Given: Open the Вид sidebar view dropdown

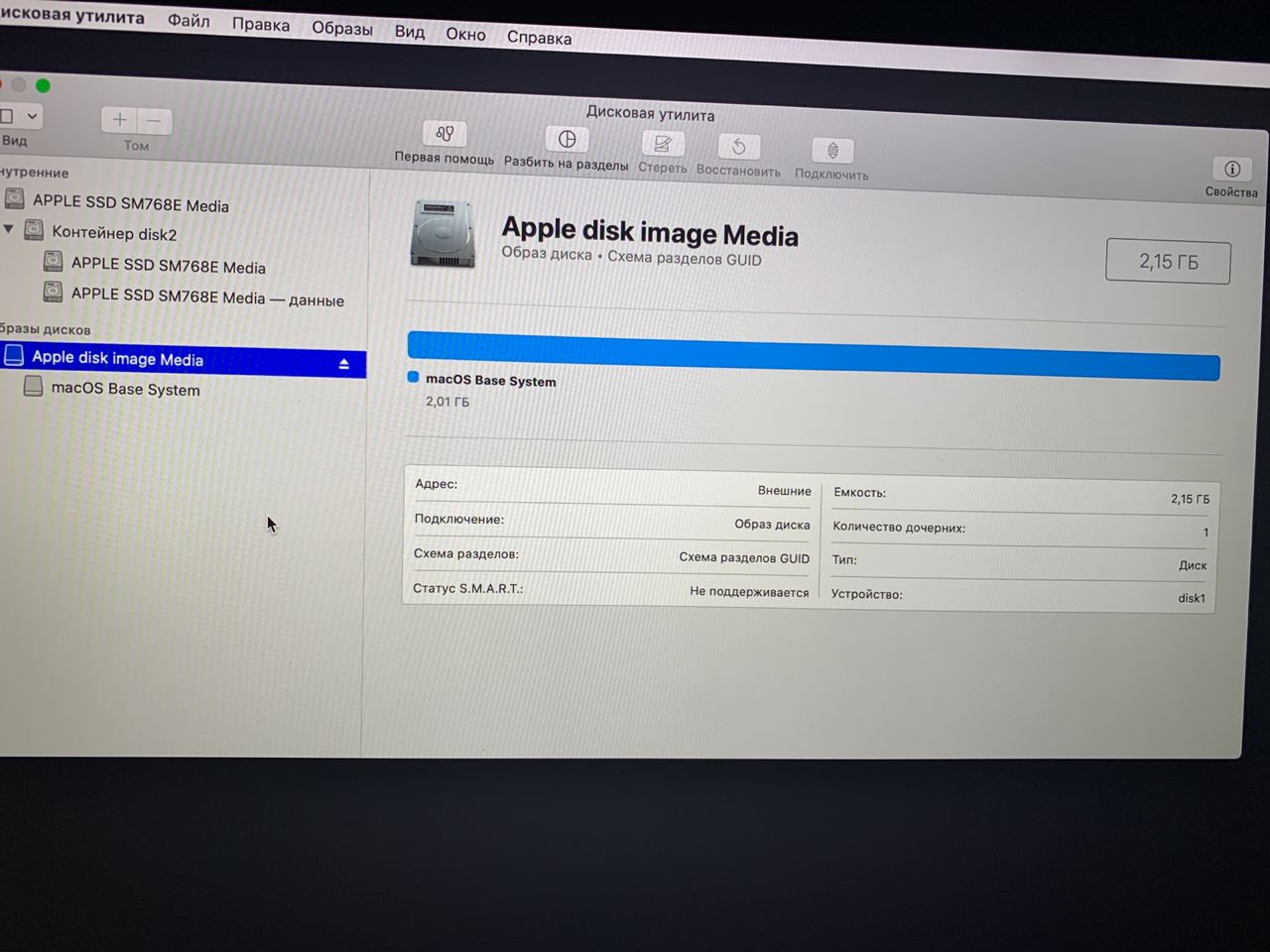Looking at the screenshot, I should click(20, 116).
